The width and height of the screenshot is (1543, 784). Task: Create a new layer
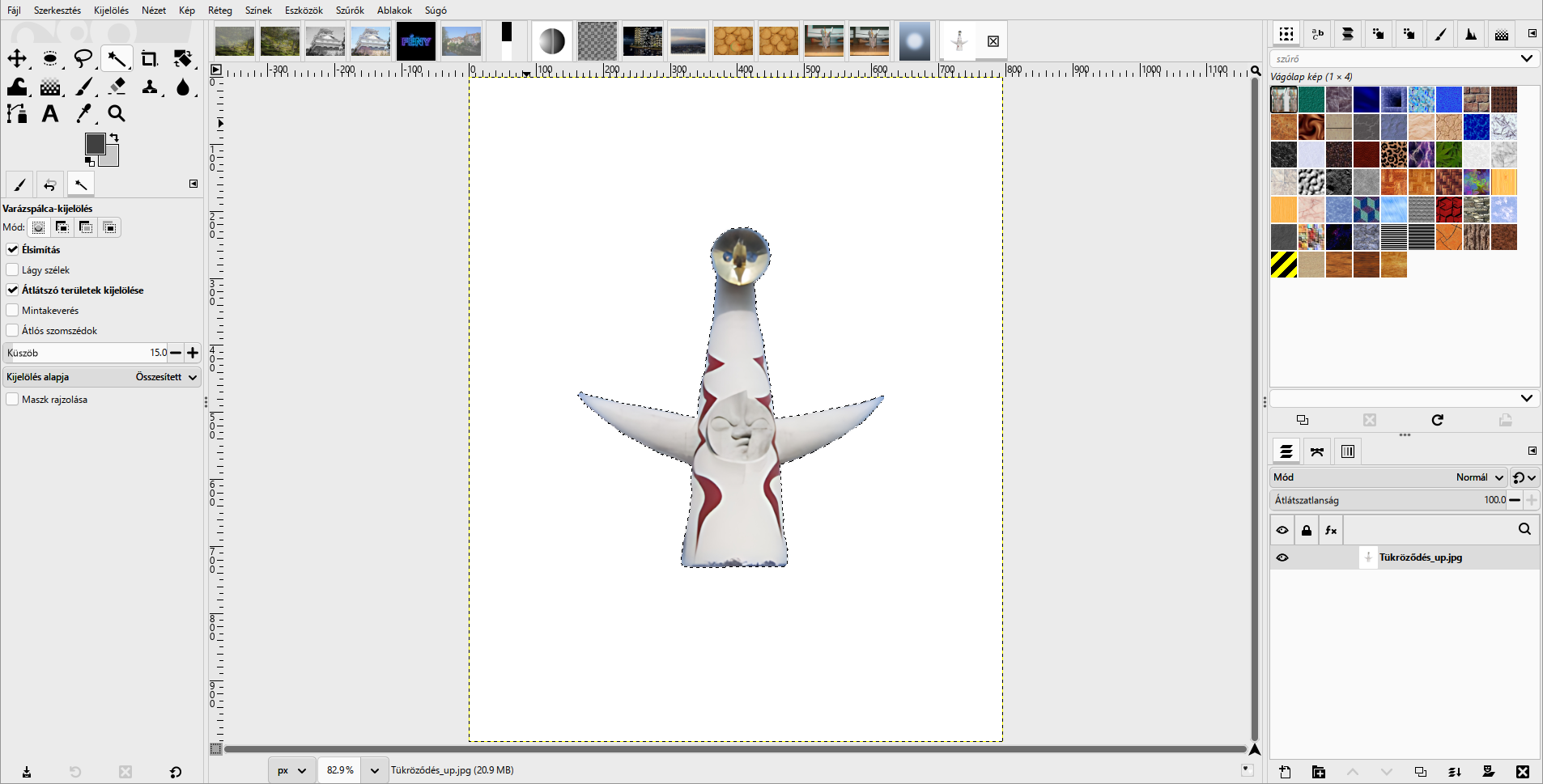click(x=1285, y=772)
